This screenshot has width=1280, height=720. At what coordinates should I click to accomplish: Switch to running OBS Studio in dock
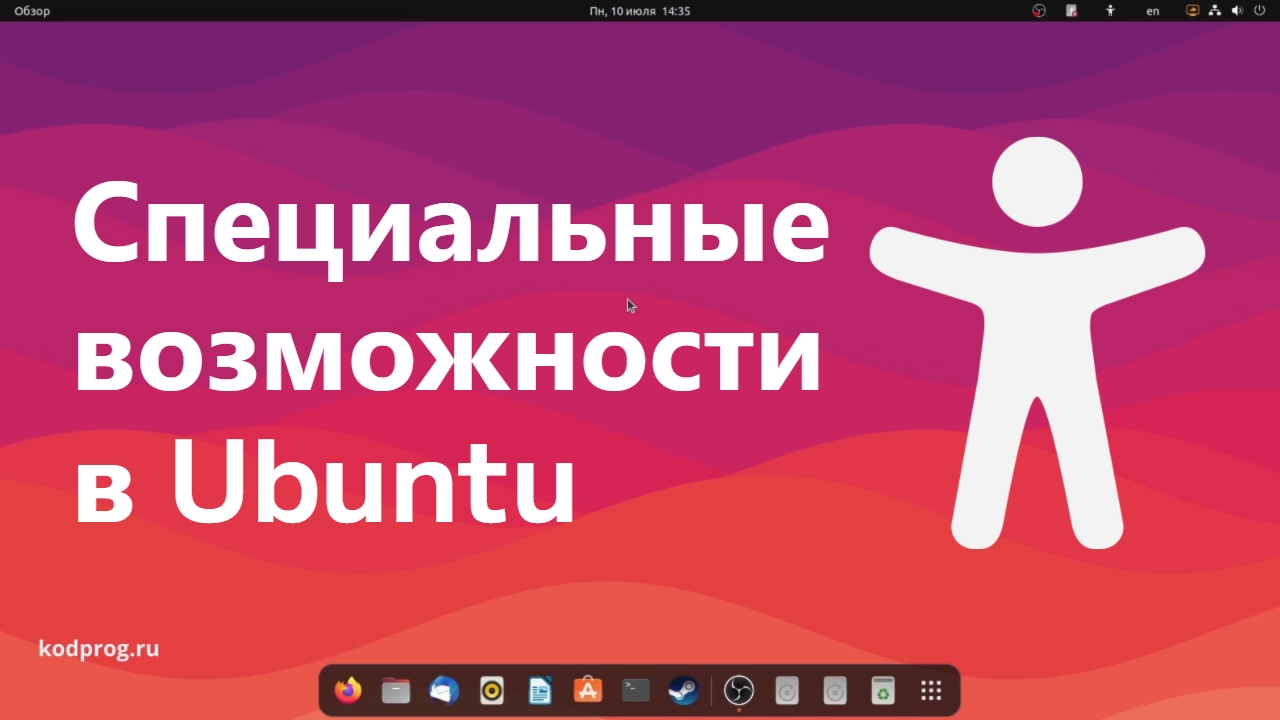[x=738, y=690]
